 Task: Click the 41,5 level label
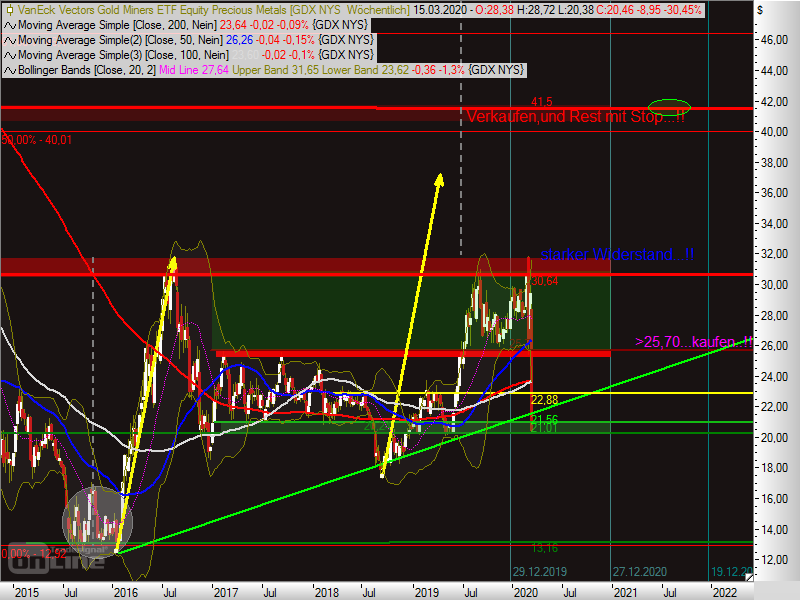coord(542,102)
